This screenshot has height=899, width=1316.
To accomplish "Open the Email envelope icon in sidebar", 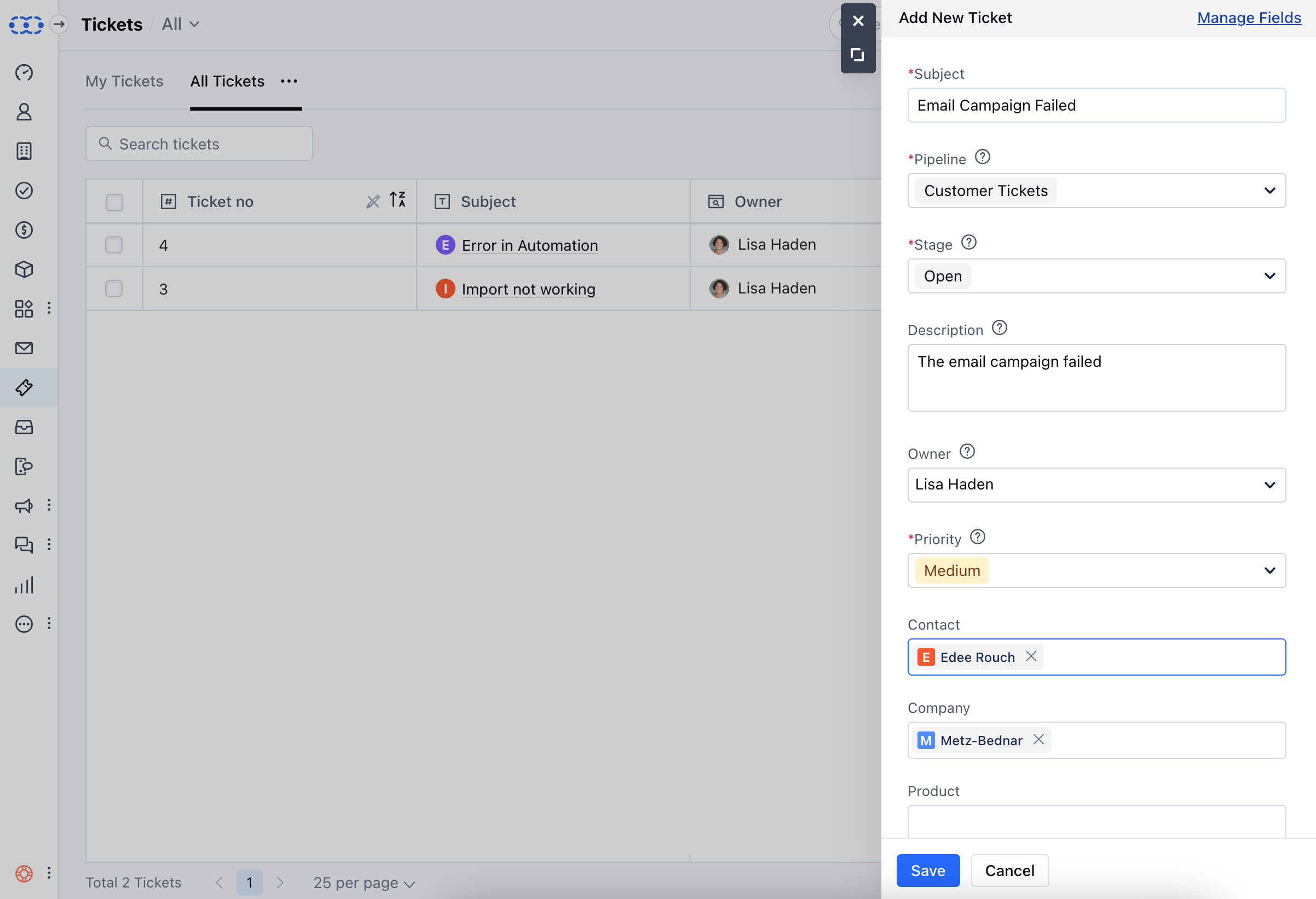I will 24,348.
